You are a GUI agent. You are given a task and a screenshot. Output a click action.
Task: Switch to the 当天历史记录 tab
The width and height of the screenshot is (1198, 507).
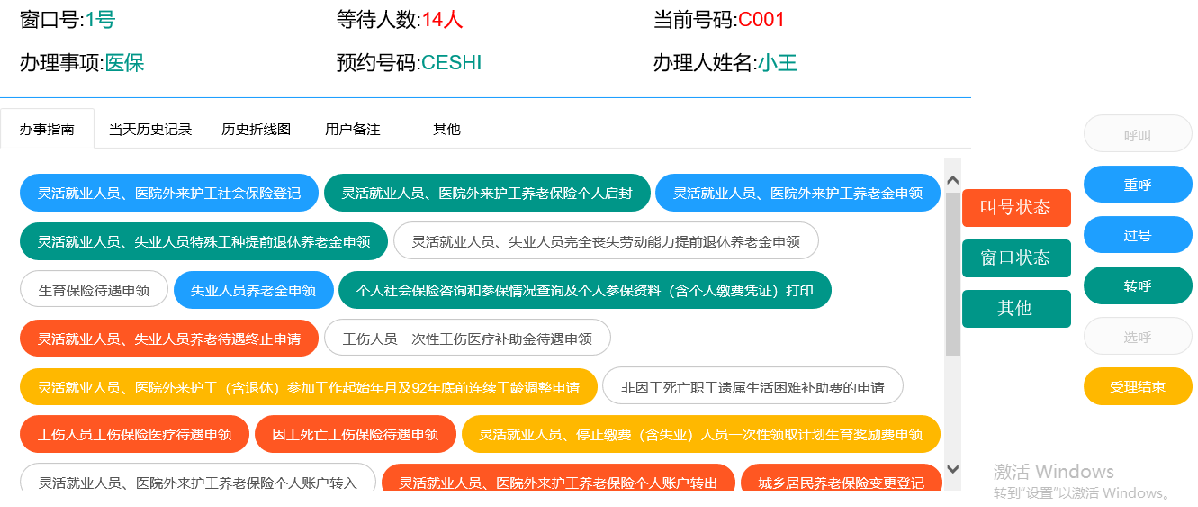point(150,129)
